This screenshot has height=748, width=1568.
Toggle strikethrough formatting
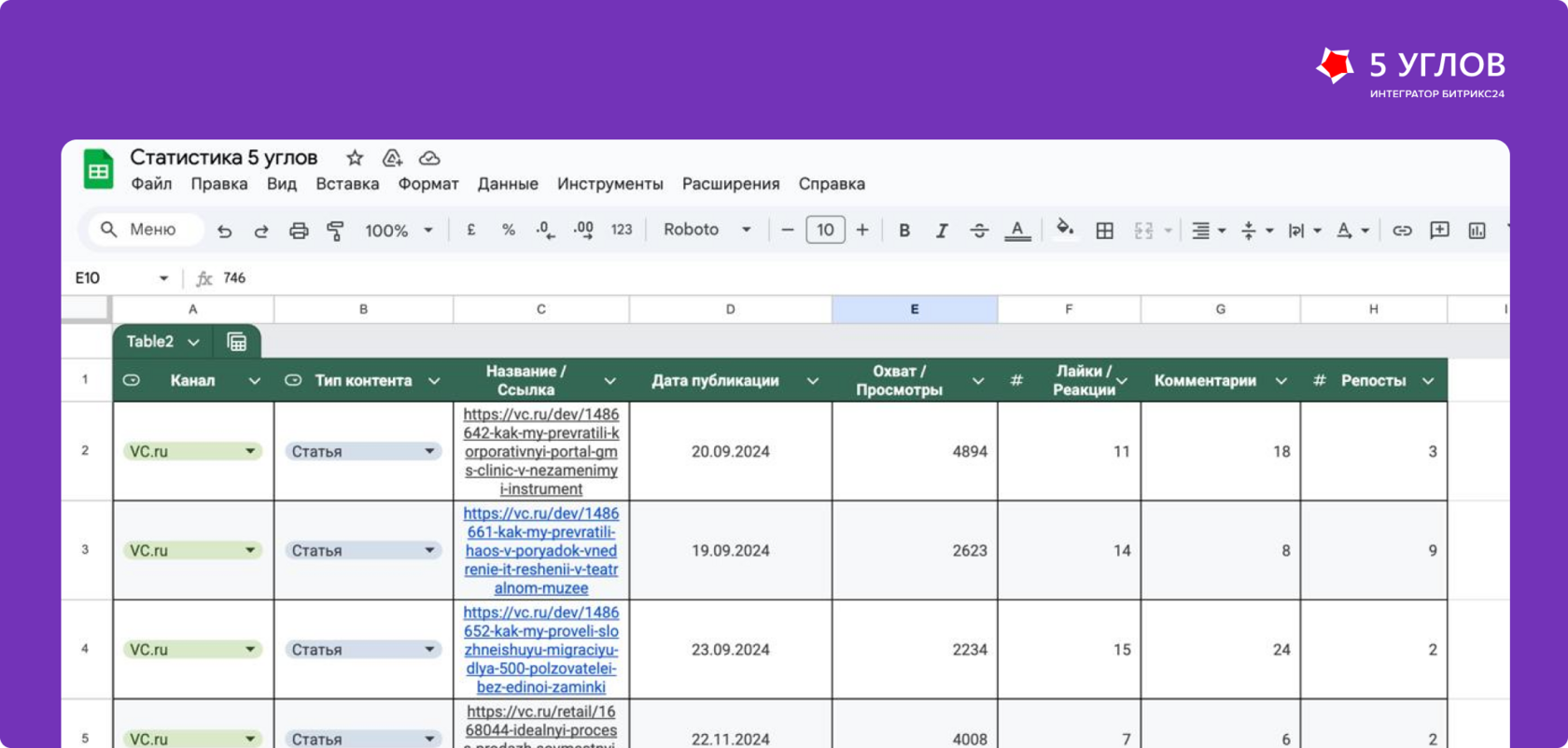point(979,230)
